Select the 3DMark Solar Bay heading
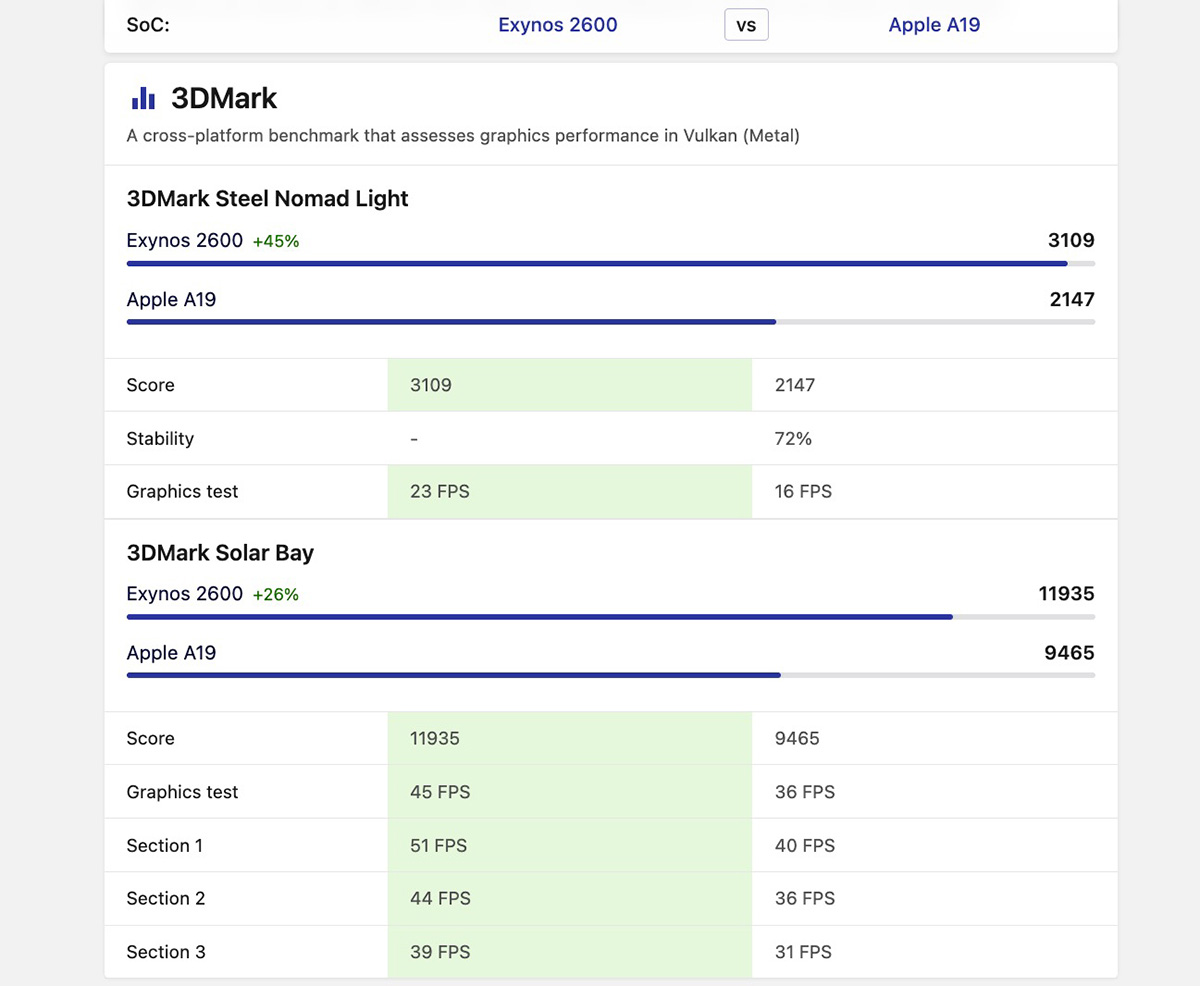Image resolution: width=1200 pixels, height=986 pixels. pos(221,552)
